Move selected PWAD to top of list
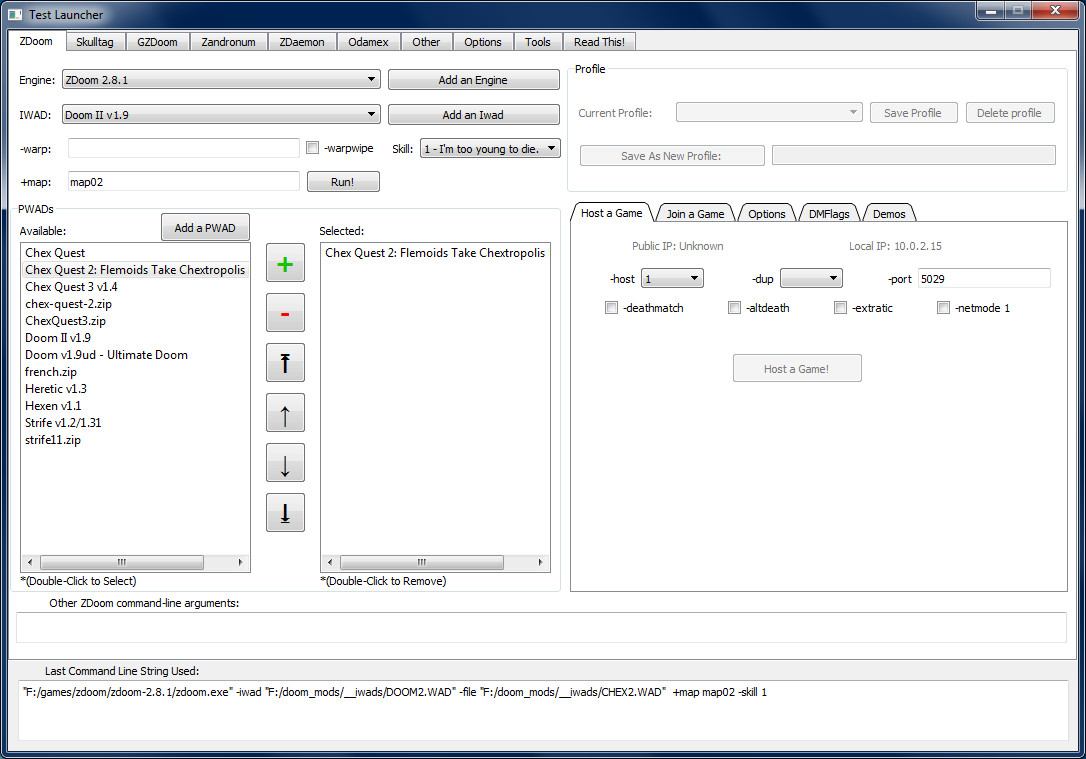The image size is (1086, 759). (285, 363)
